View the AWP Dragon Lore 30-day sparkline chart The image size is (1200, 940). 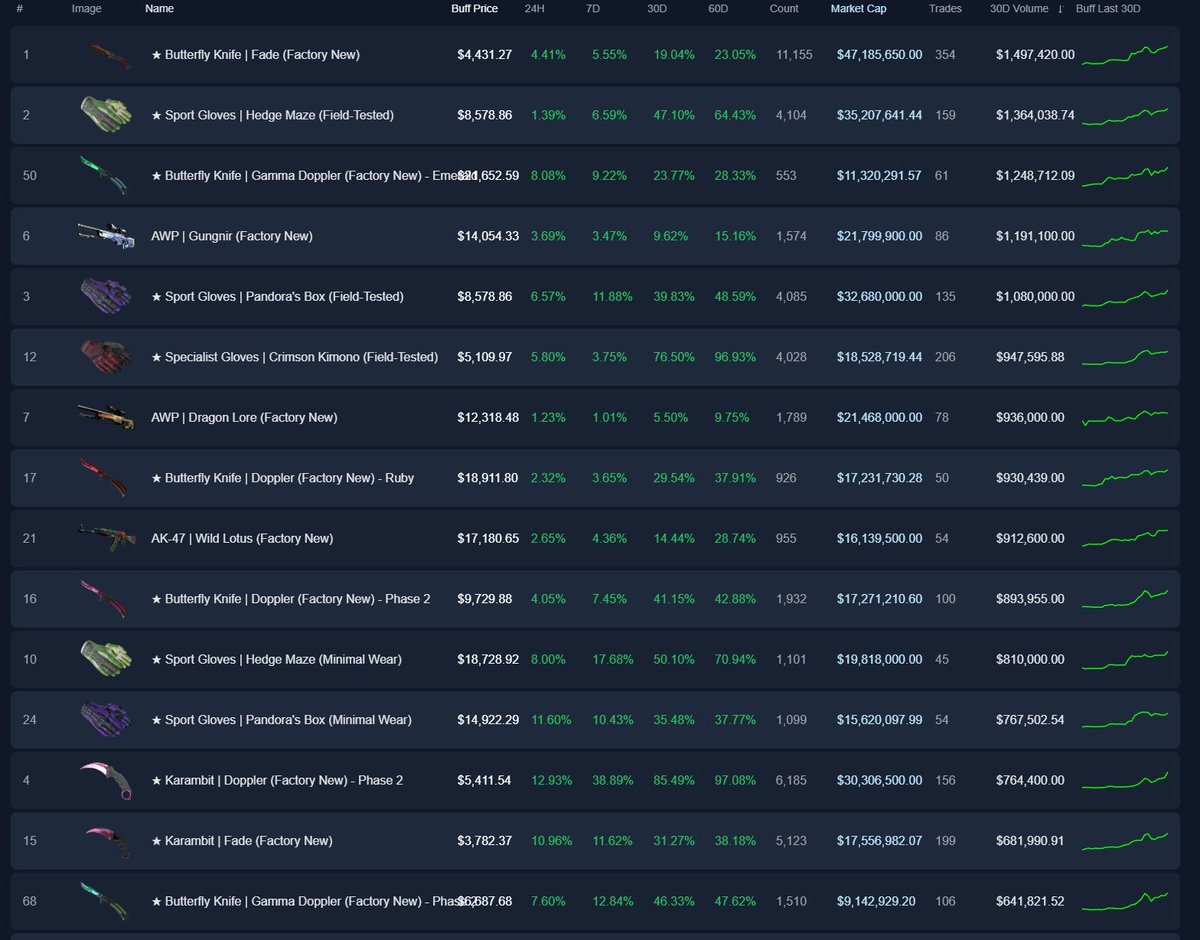1125,417
